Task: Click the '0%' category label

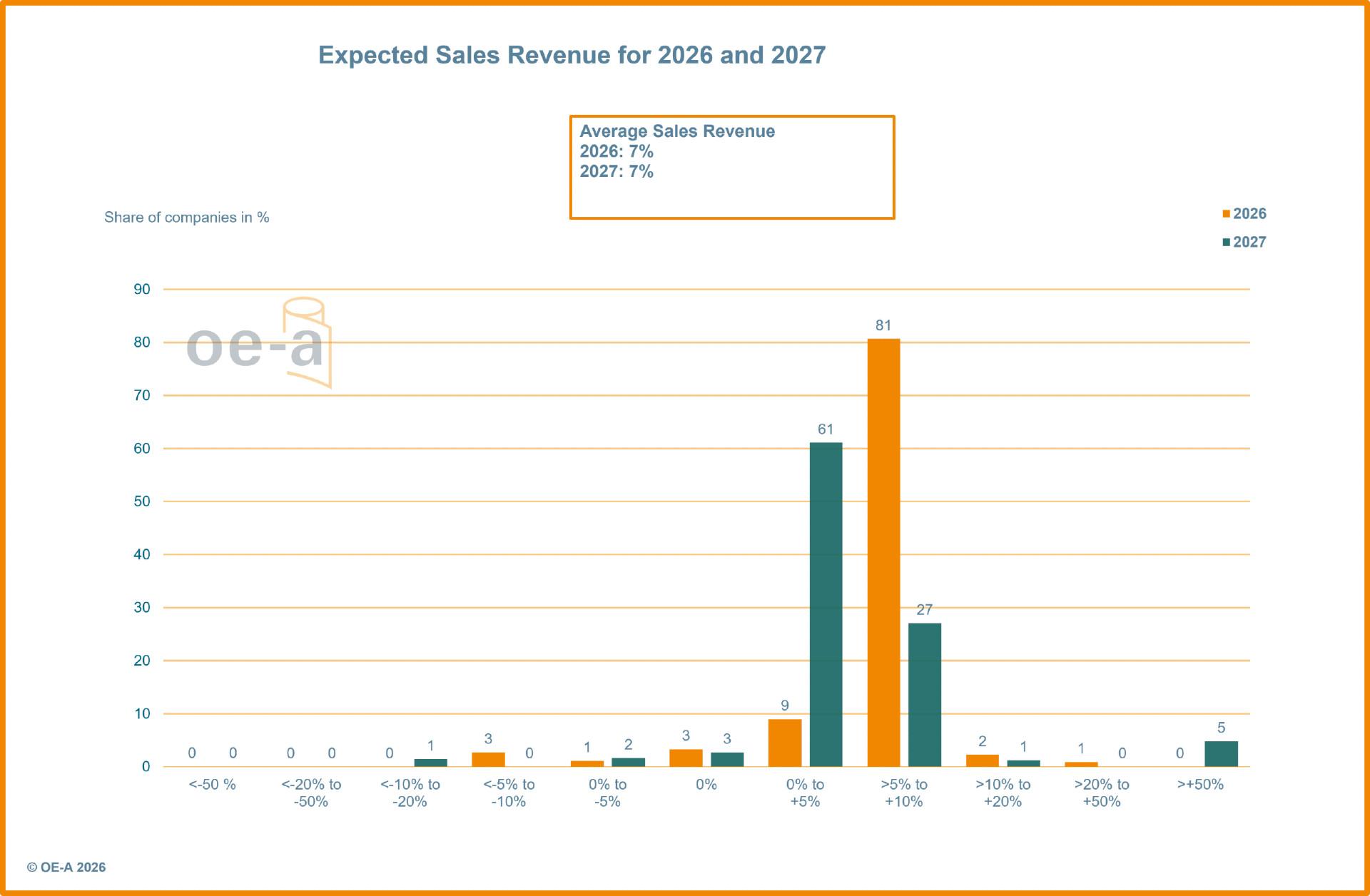Action: (x=706, y=785)
